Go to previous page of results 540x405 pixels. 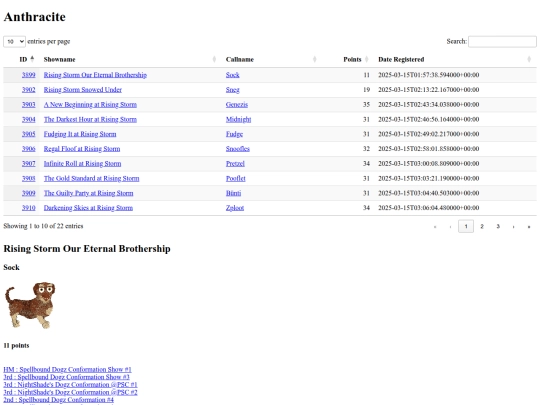(450, 227)
